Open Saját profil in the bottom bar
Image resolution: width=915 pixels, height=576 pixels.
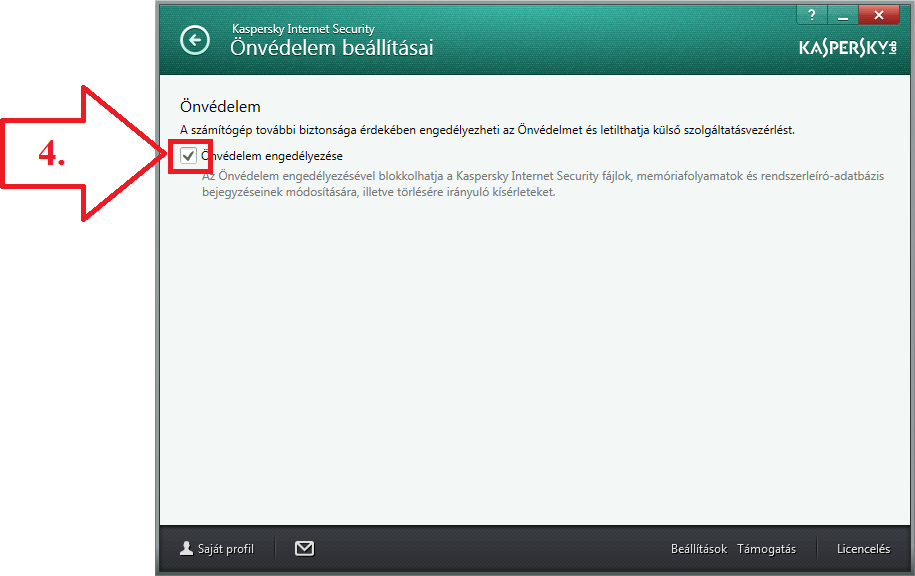224,549
